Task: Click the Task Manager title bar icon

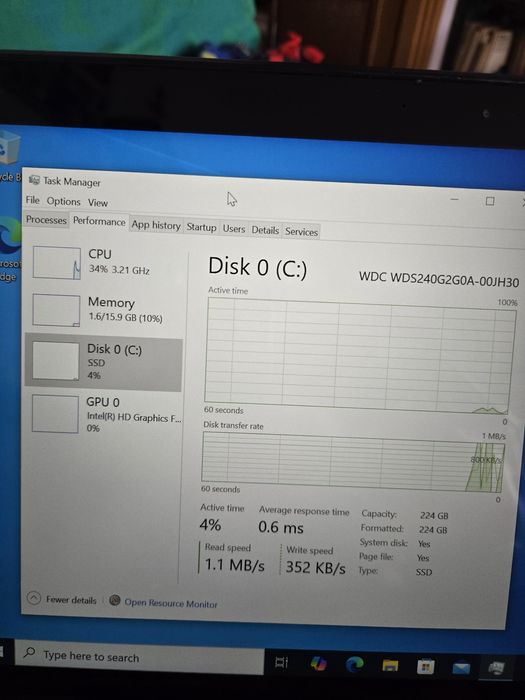Action: coord(34,179)
